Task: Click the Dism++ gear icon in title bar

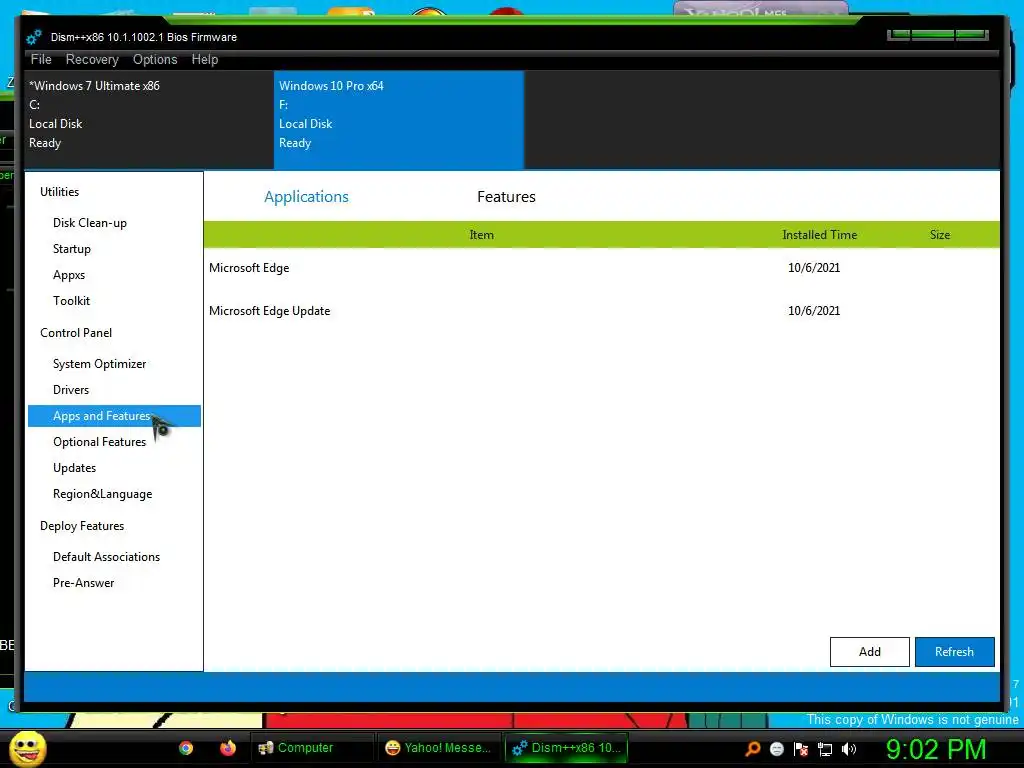Action: click(34, 37)
